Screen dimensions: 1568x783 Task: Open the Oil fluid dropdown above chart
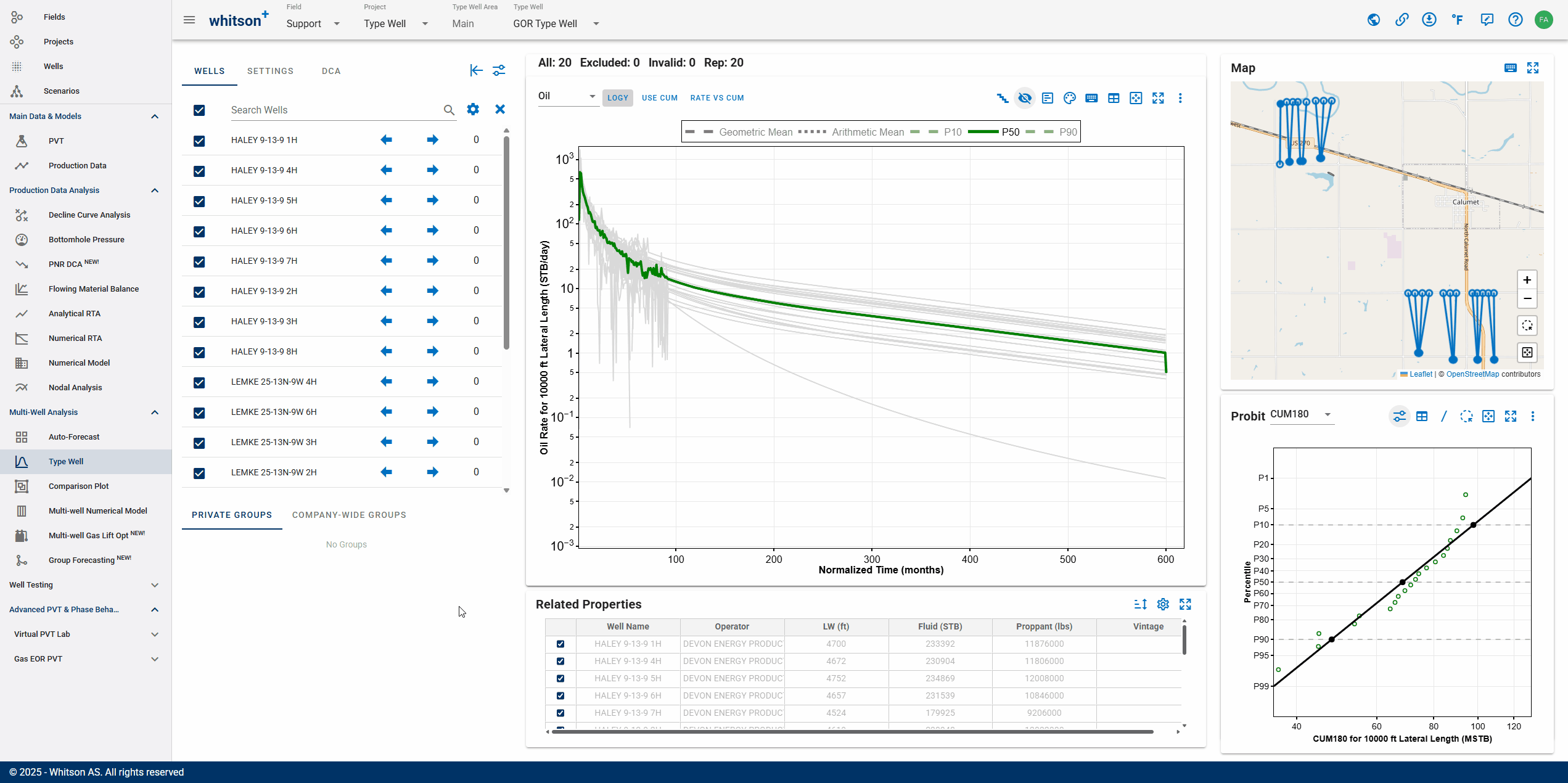[567, 96]
